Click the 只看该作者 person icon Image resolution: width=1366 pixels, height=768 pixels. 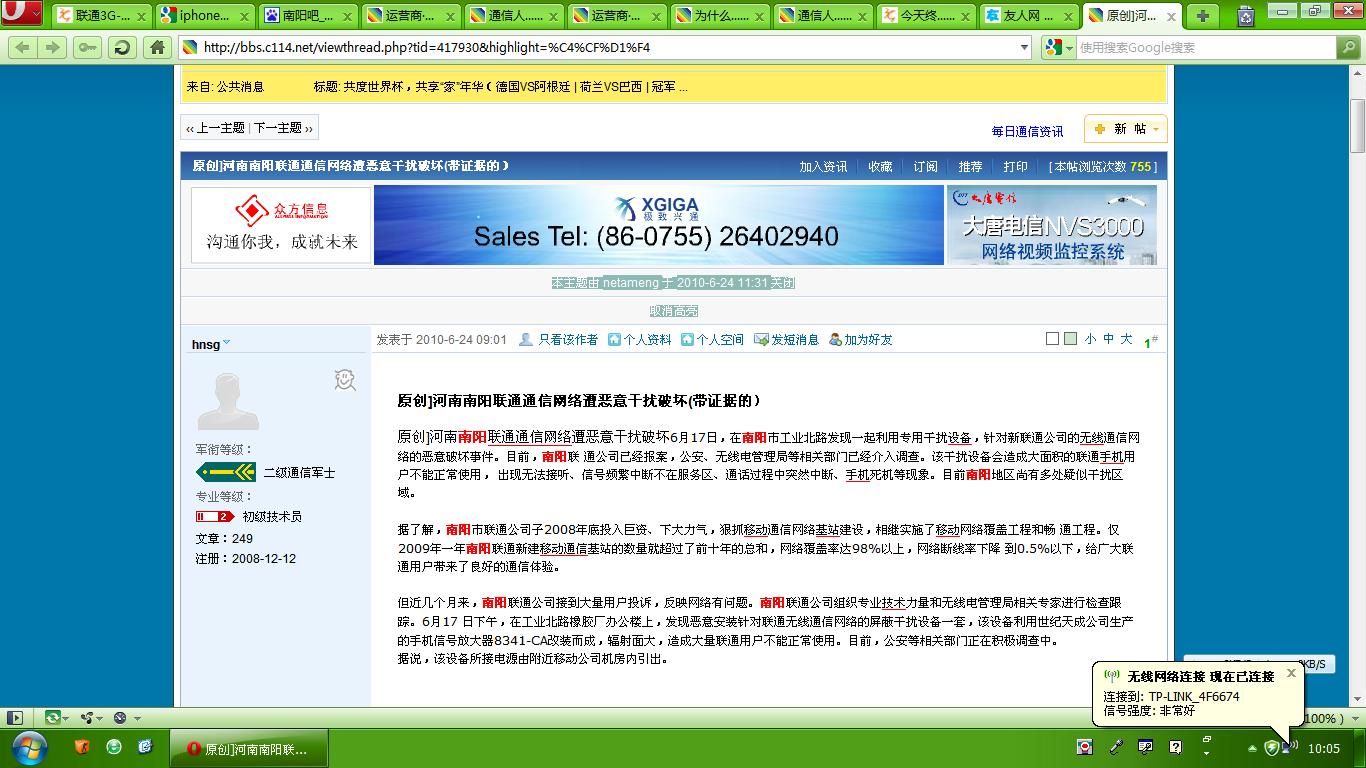(526, 340)
